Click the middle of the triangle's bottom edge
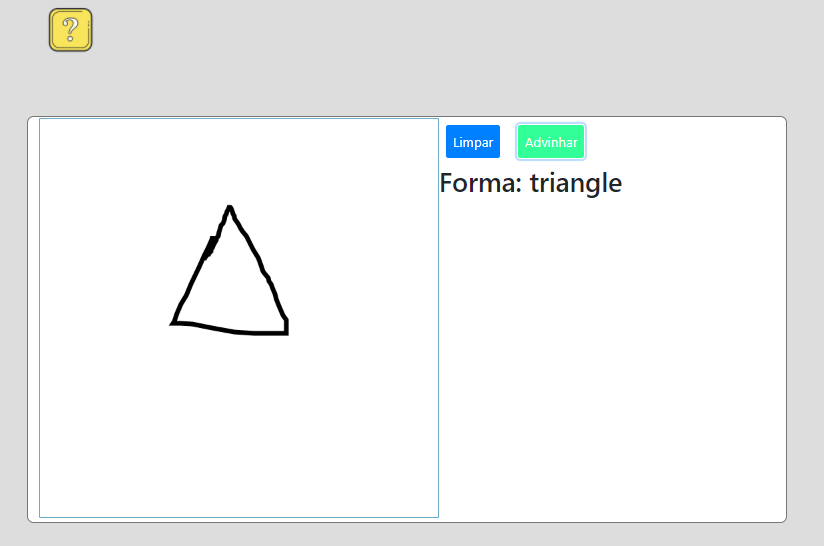The height and width of the screenshot is (546, 824). tap(232, 330)
